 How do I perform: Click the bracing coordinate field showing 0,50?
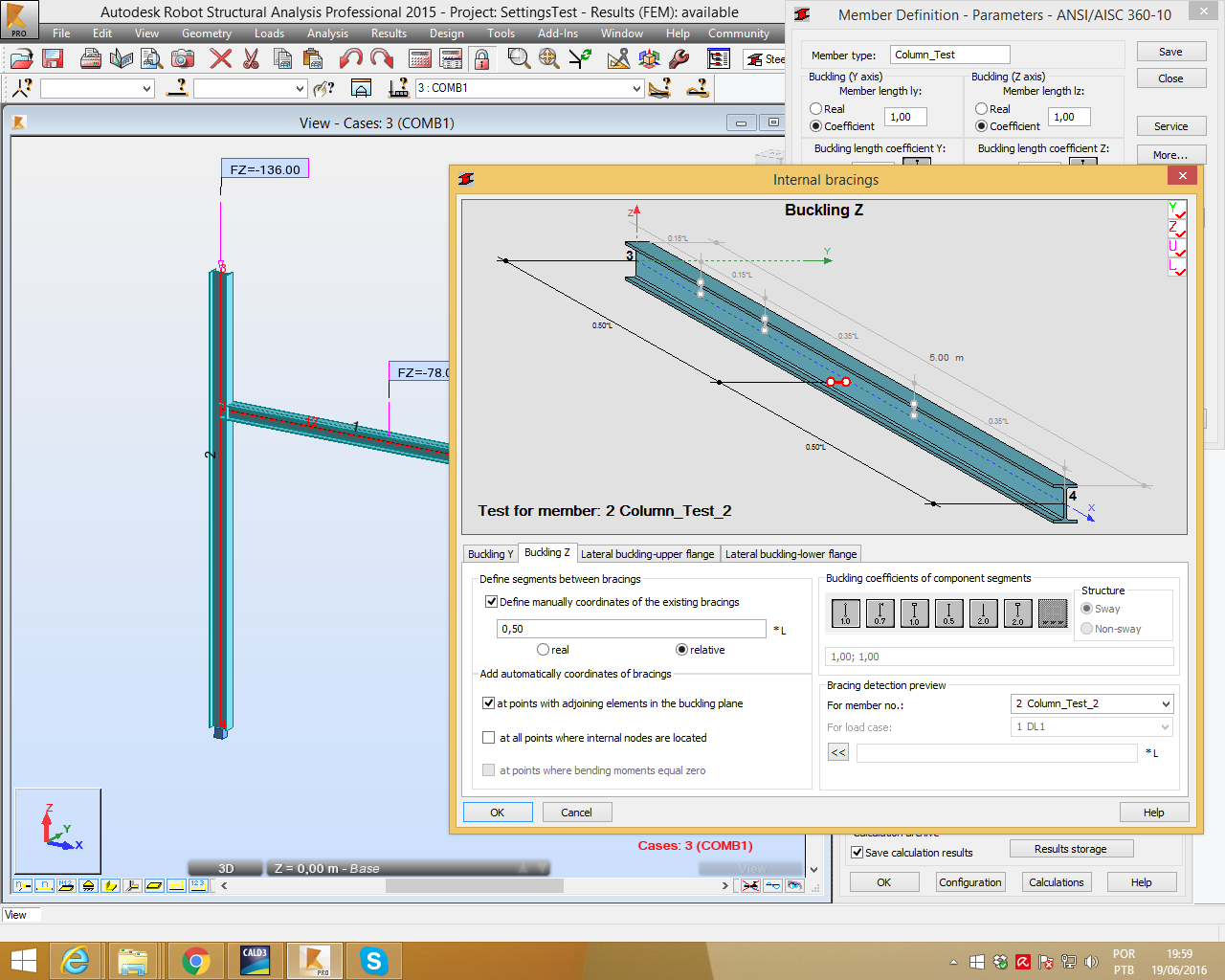pyautogui.click(x=632, y=629)
